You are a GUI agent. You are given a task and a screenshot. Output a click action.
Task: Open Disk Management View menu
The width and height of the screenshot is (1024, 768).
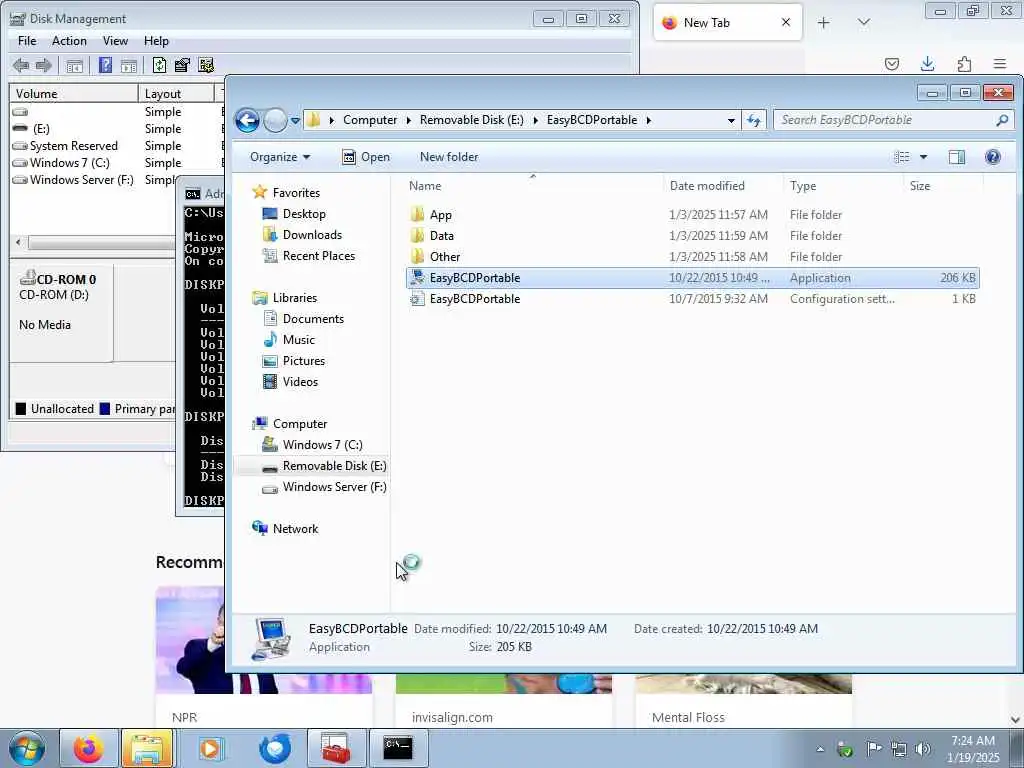[115, 40]
